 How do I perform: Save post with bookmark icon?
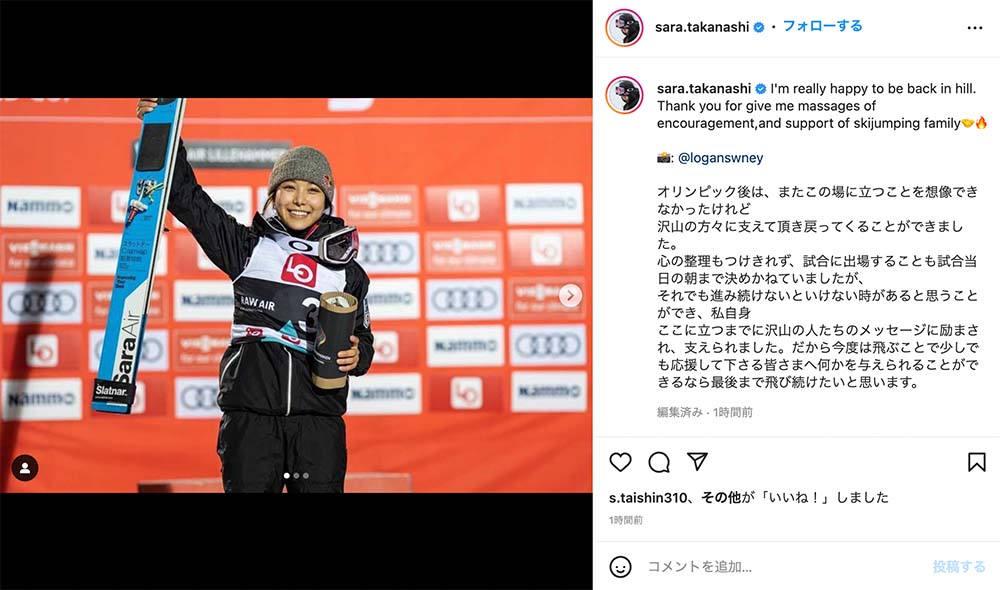coord(976,462)
